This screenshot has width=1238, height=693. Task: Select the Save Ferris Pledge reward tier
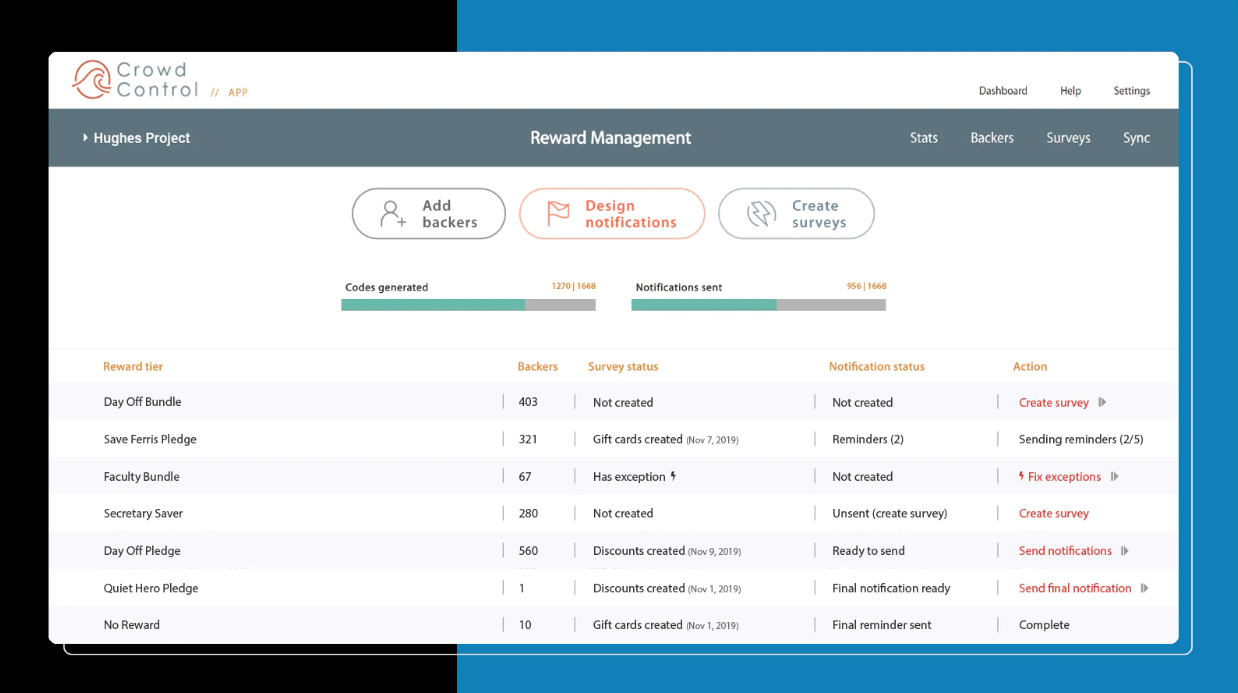pos(150,439)
